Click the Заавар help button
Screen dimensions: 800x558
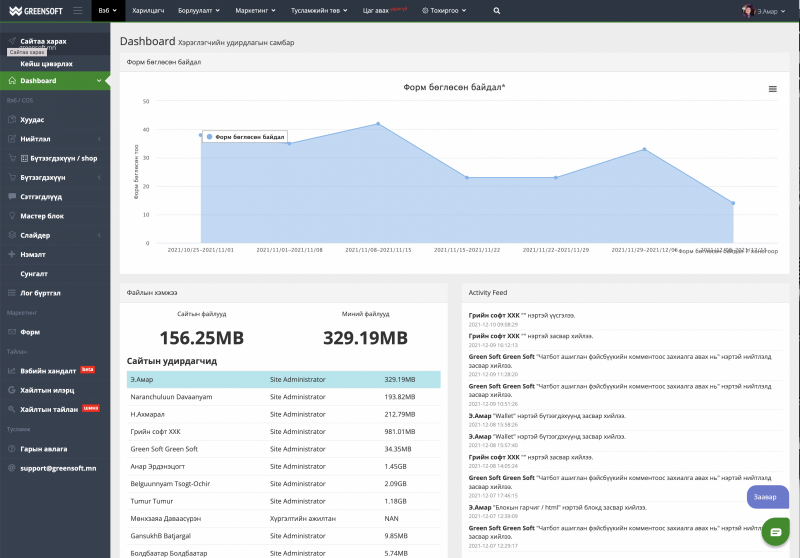pos(766,496)
